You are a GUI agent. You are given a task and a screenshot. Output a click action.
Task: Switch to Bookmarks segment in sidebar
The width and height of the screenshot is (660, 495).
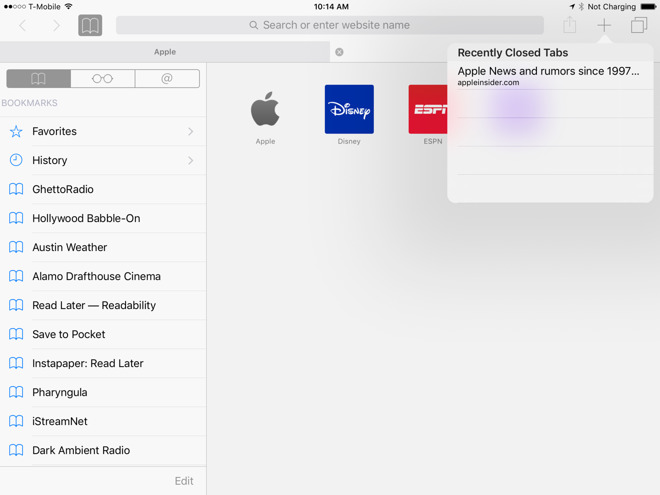[x=39, y=79]
